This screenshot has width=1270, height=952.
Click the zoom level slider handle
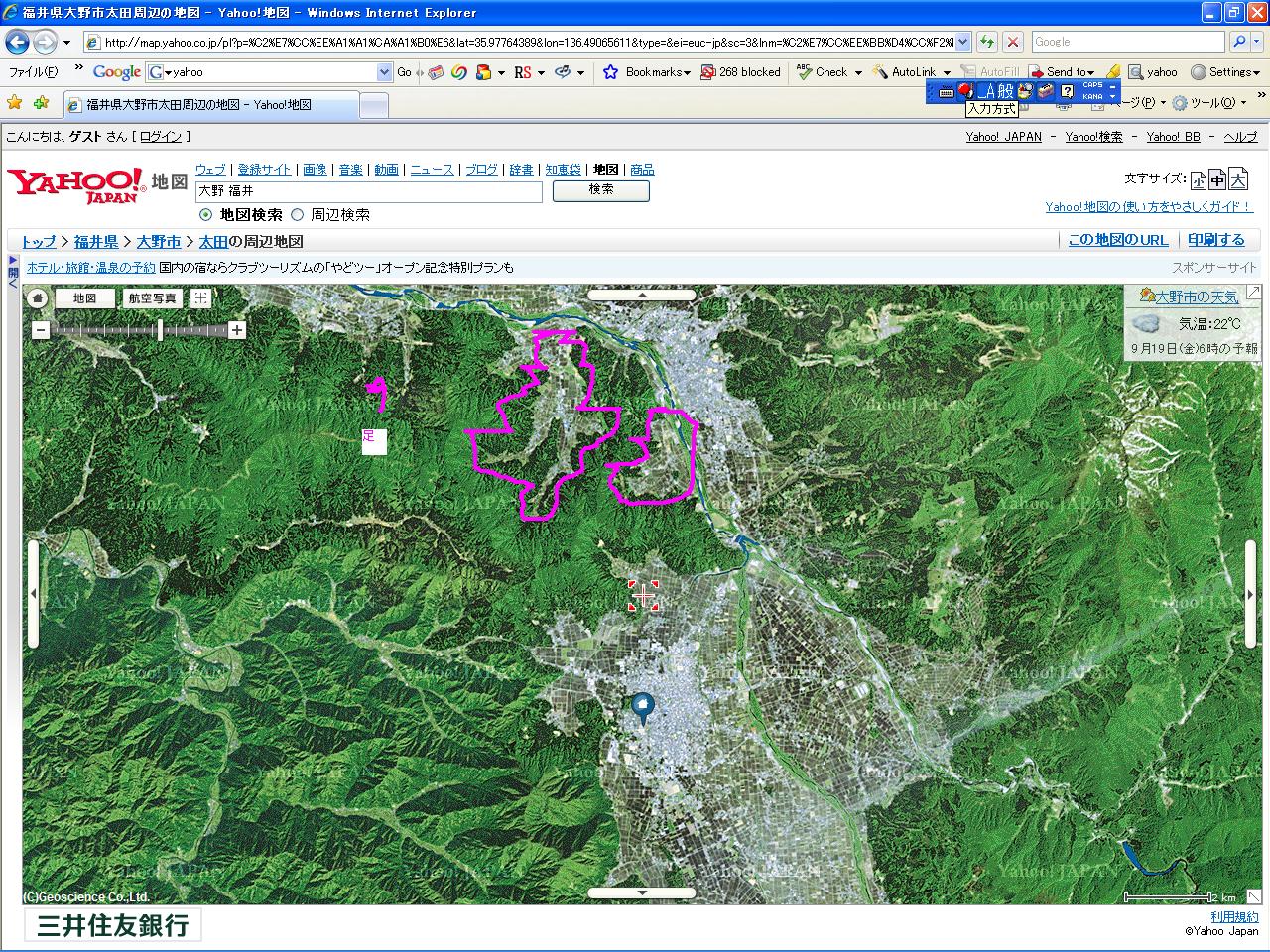pos(160,330)
